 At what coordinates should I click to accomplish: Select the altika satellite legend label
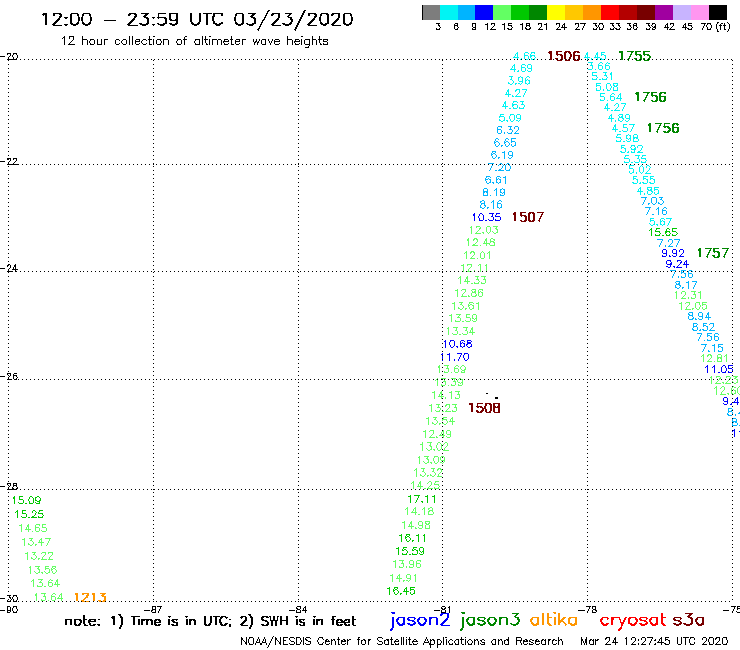point(553,619)
